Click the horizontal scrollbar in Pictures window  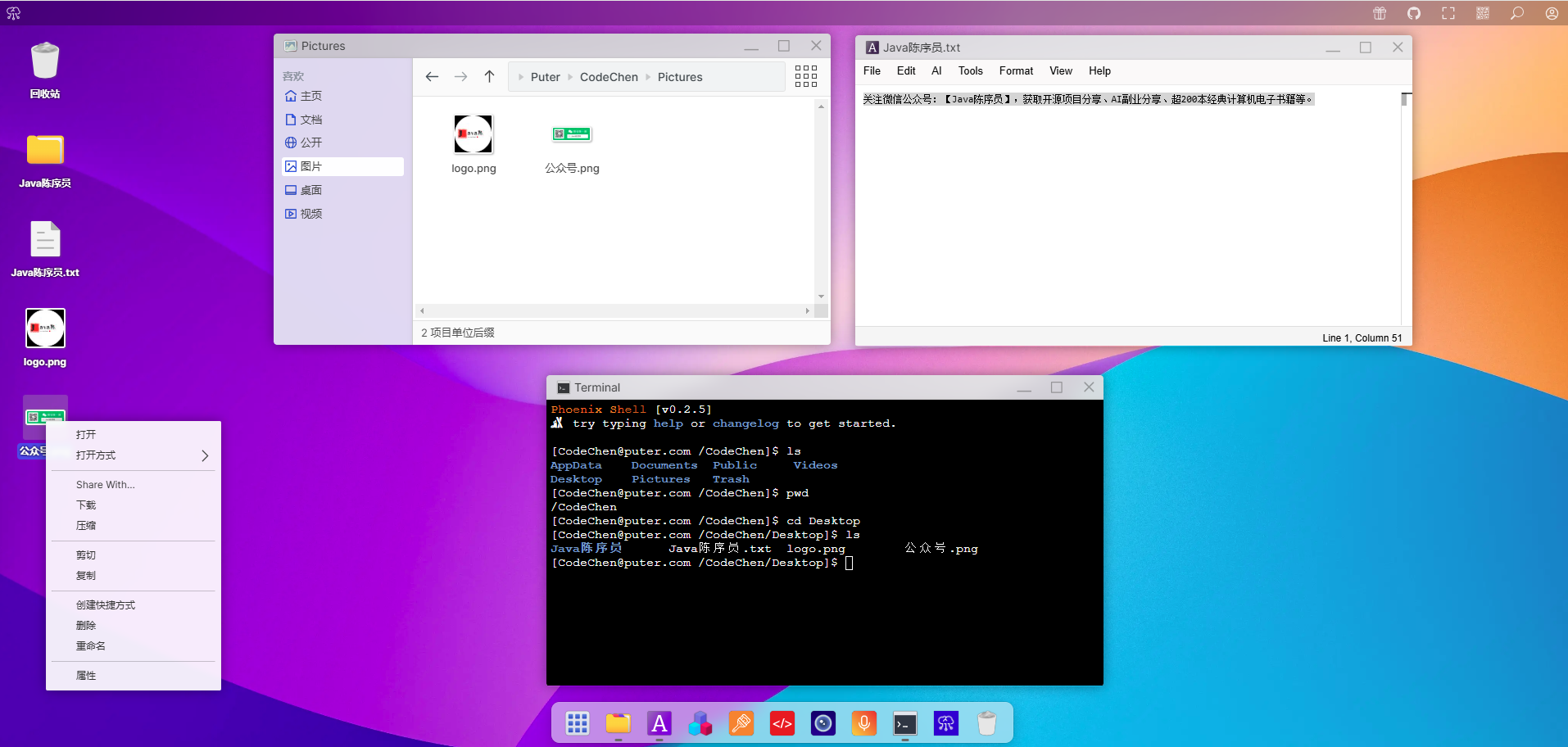click(614, 311)
